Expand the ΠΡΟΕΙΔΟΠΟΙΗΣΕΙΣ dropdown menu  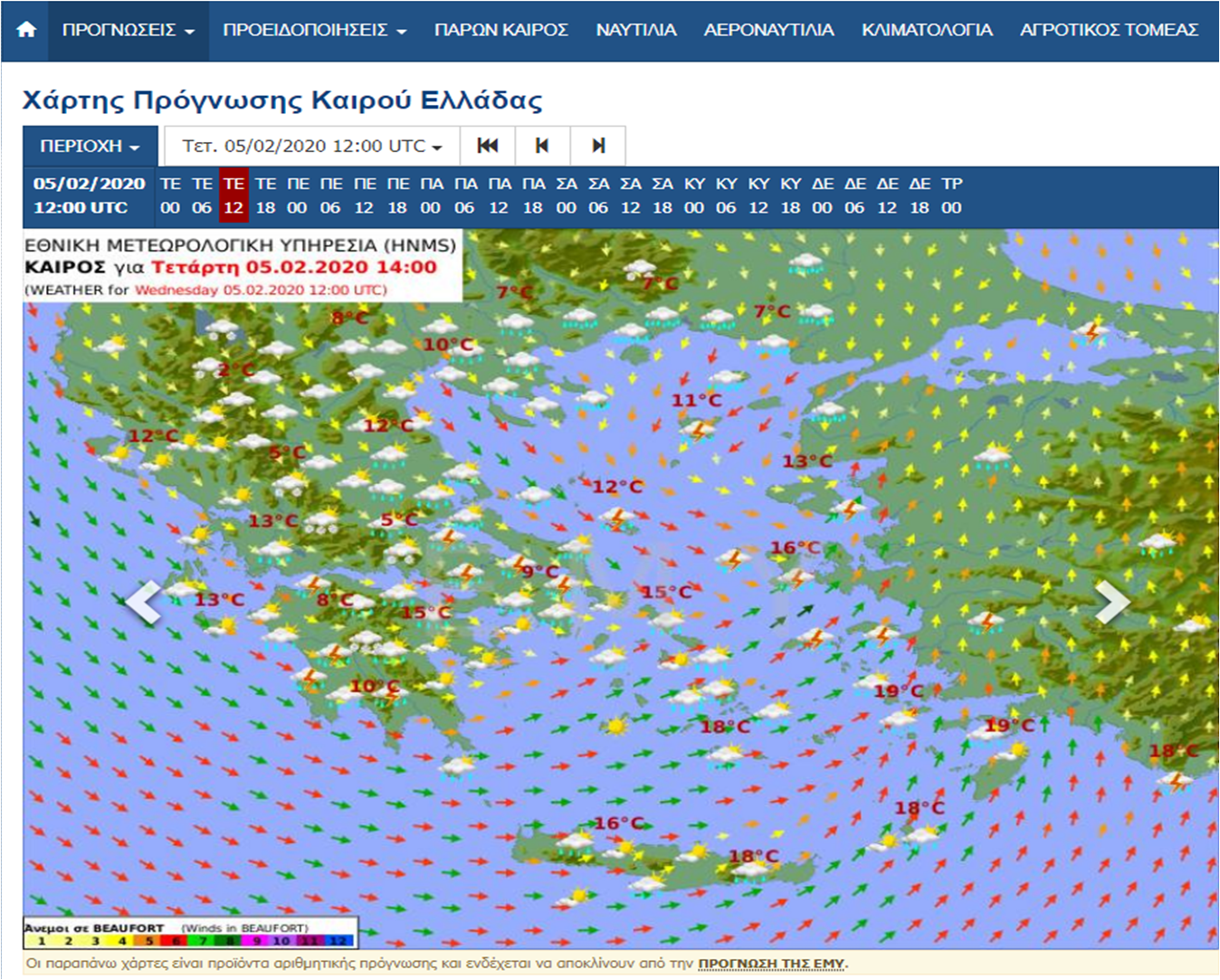tap(314, 30)
